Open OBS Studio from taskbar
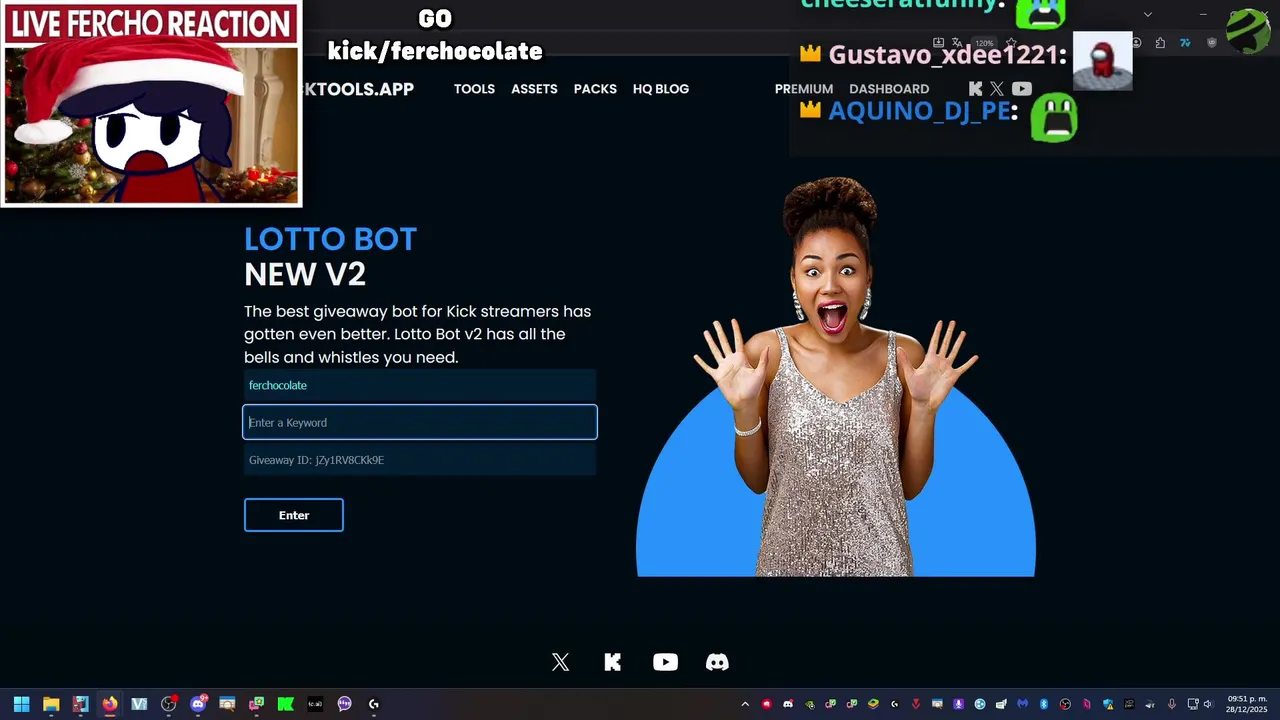 tap(168, 704)
